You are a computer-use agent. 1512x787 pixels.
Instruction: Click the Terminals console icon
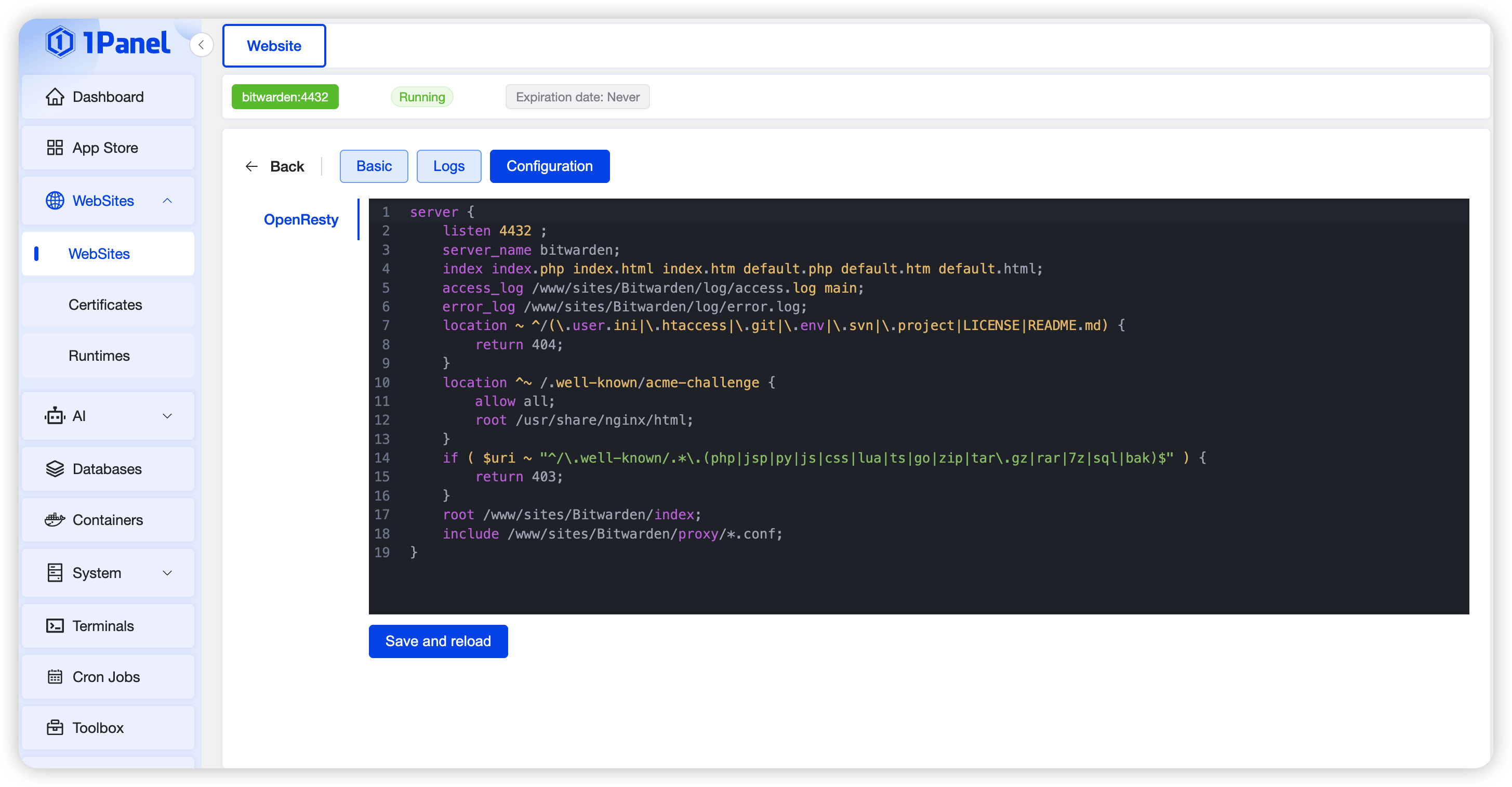point(55,625)
